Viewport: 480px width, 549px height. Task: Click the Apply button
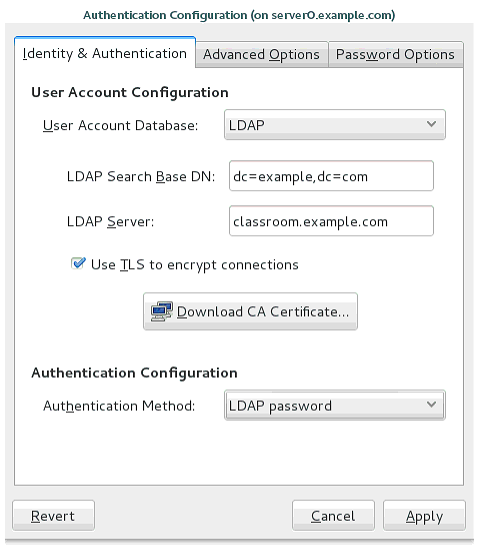[424, 516]
